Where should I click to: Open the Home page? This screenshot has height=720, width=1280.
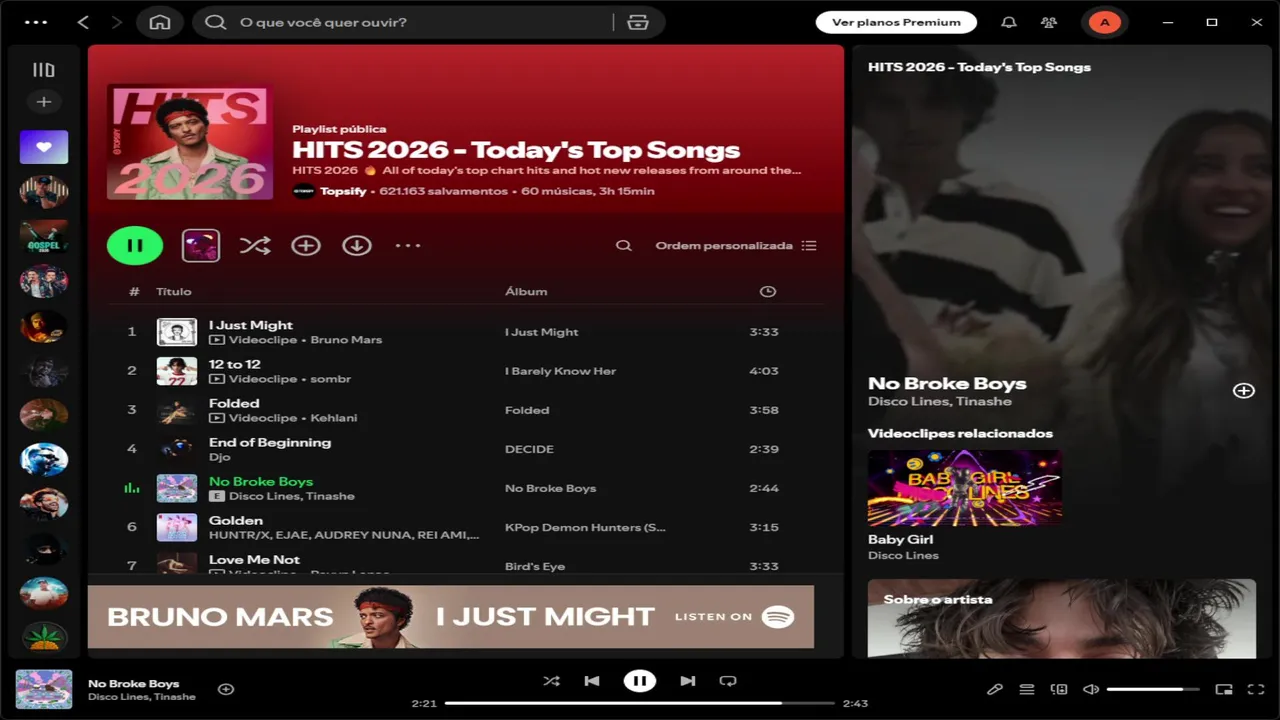coord(160,22)
